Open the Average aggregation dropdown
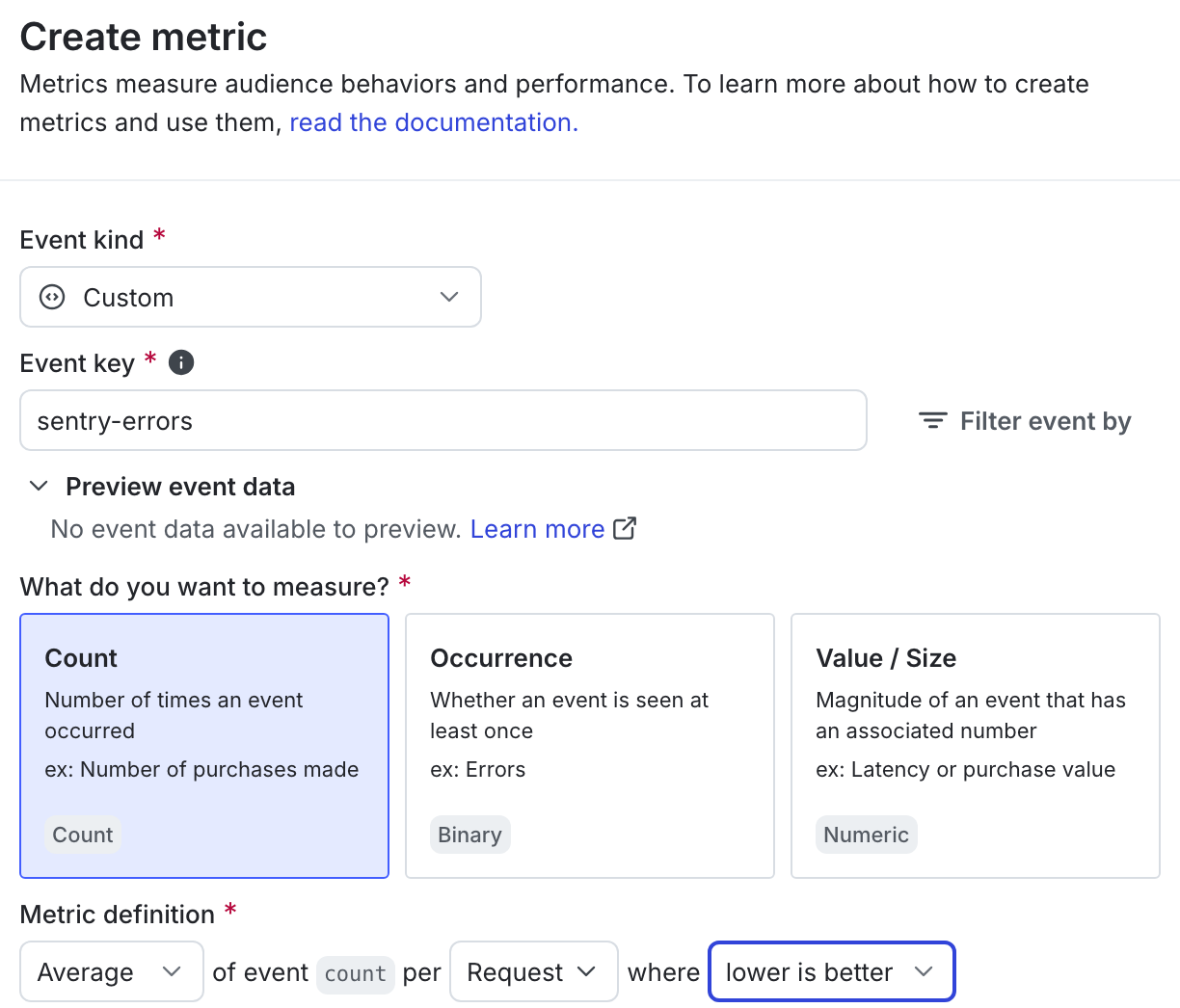Image resolution: width=1180 pixels, height=1008 pixels. point(111,971)
